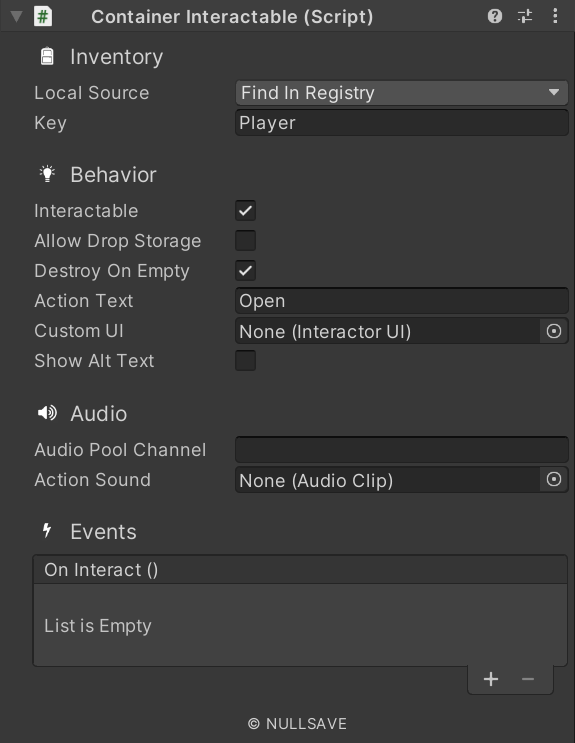The height and width of the screenshot is (743, 575).
Task: Open the Local Source dropdown
Action: 402,93
